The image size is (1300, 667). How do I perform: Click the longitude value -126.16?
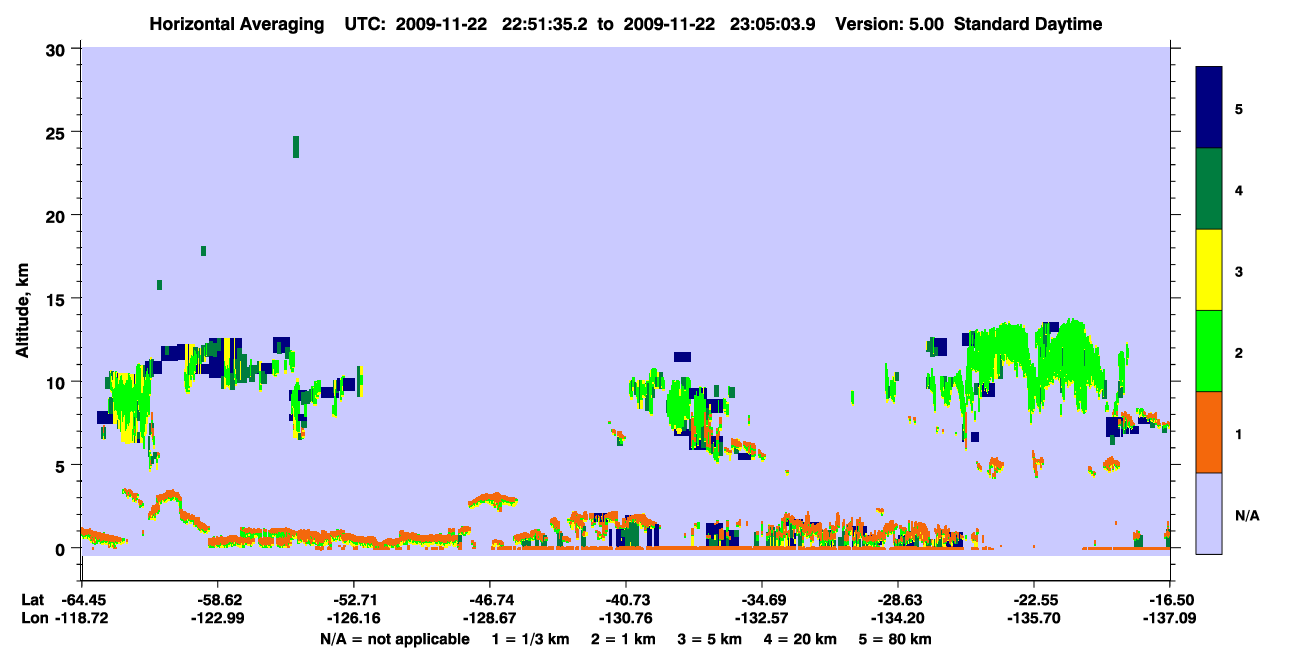pos(354,618)
